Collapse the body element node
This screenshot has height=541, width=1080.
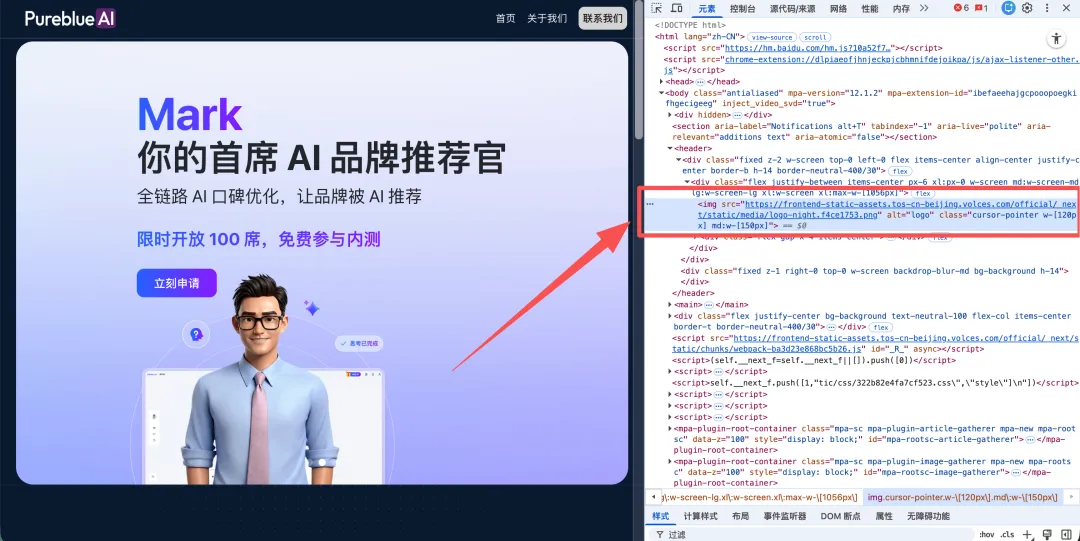pos(662,92)
